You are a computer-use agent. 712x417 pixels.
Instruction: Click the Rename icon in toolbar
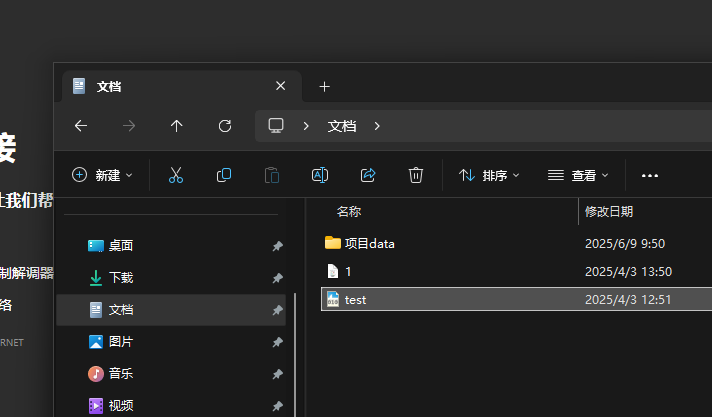point(320,175)
